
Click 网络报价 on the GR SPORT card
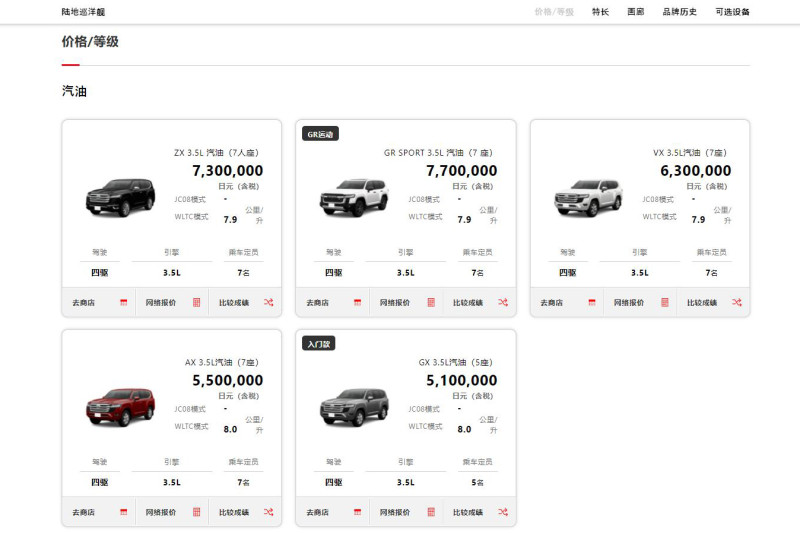(395, 302)
